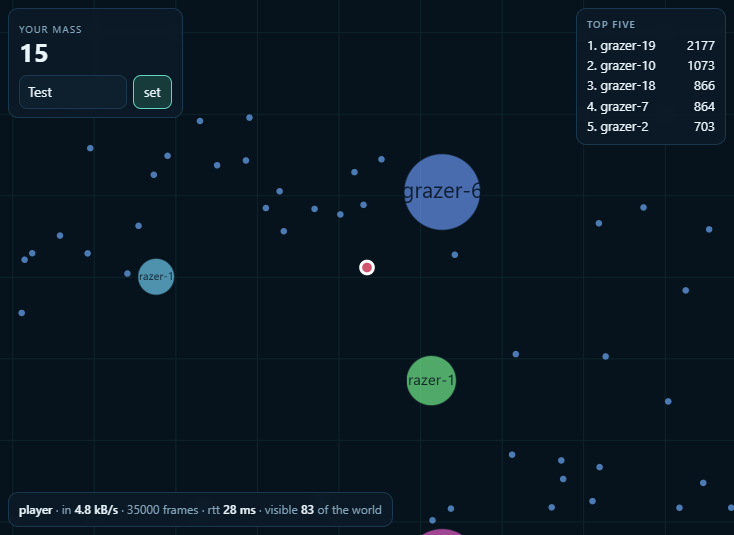Click the large blue grazer-6 cell

coord(441,191)
